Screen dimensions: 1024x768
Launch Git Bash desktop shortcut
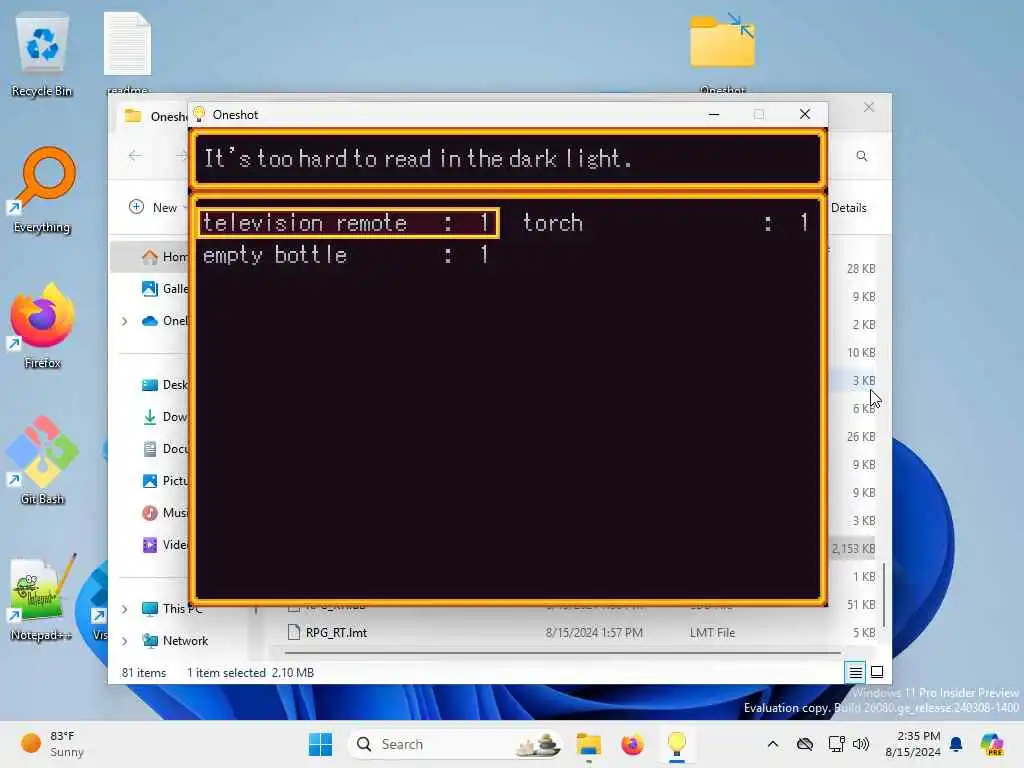pyautogui.click(x=42, y=462)
